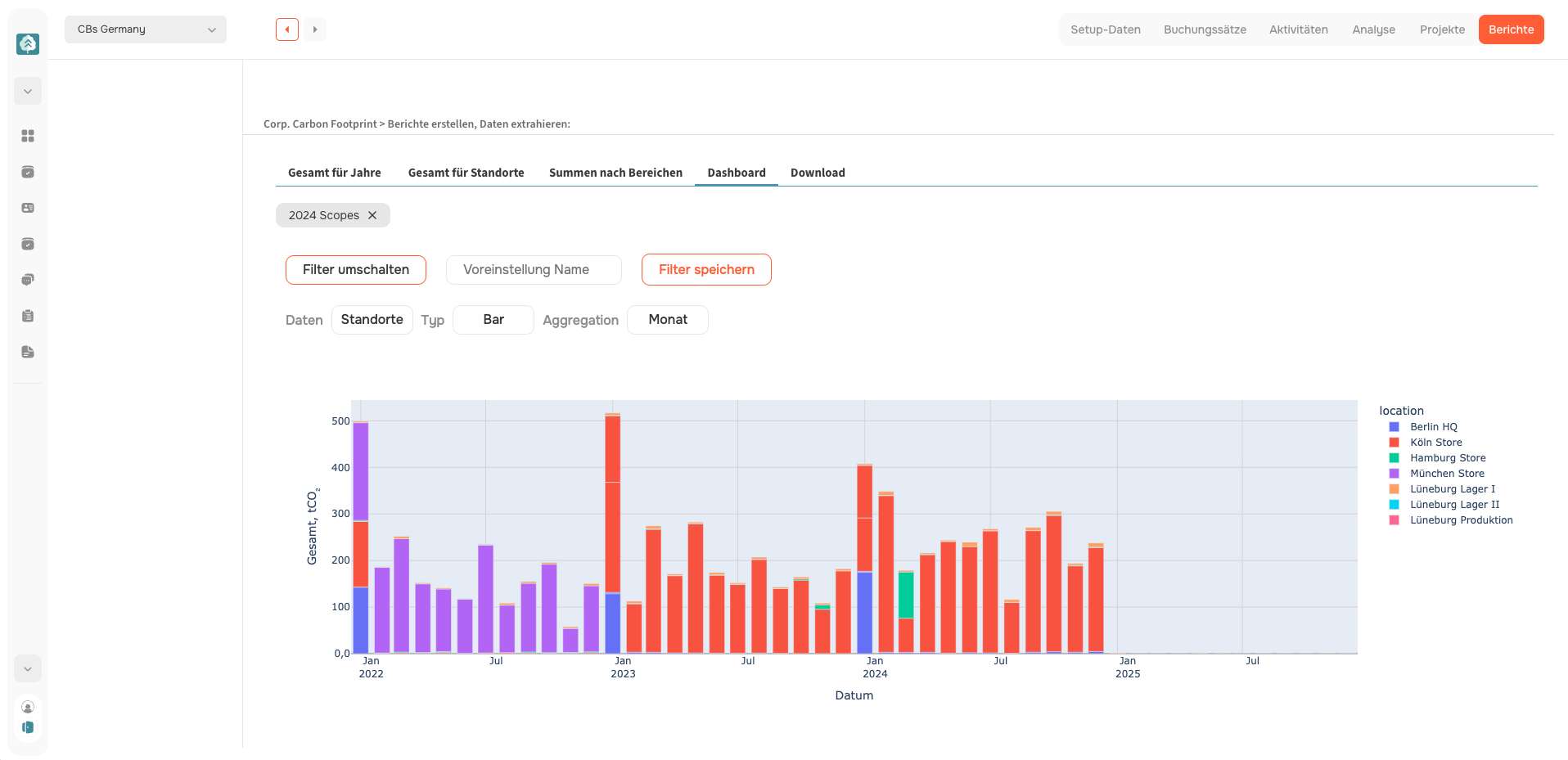Switch to the Download tab
Screen dimensions: 1568x760
818,173
